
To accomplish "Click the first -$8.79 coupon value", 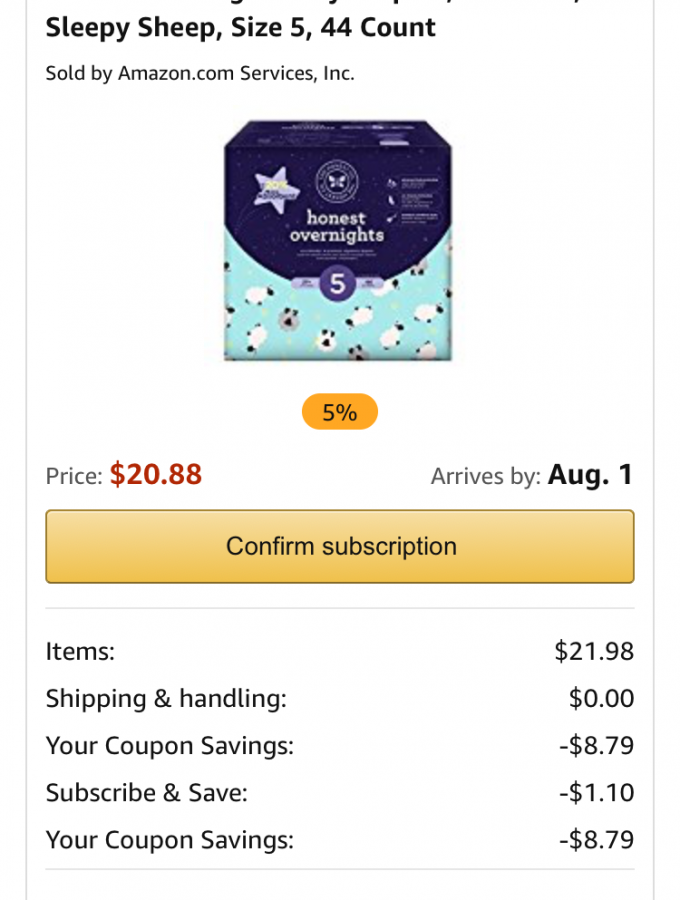I will [601, 745].
